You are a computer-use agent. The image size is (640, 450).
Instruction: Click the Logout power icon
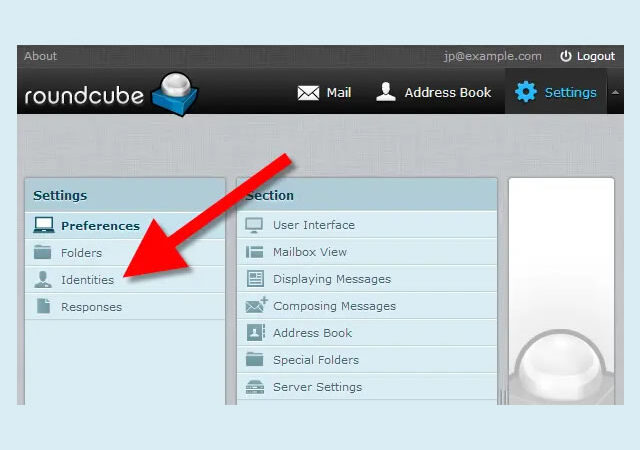point(566,56)
